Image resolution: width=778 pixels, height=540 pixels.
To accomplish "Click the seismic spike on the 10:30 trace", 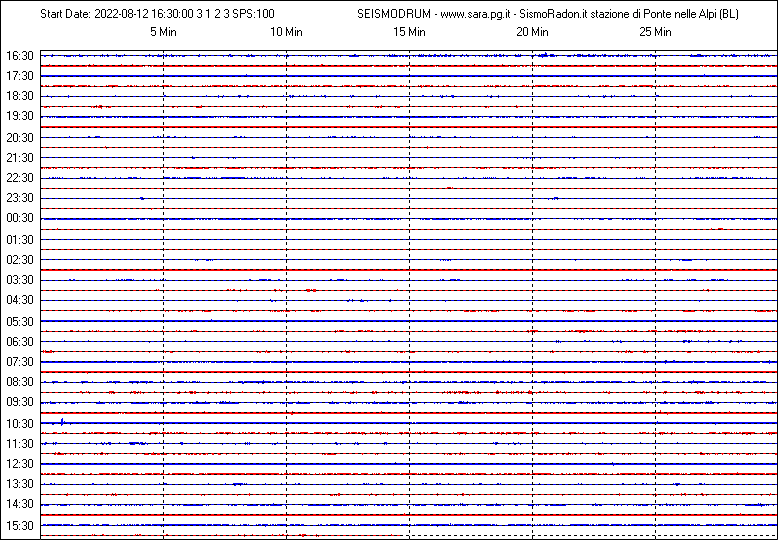I will 62,422.
